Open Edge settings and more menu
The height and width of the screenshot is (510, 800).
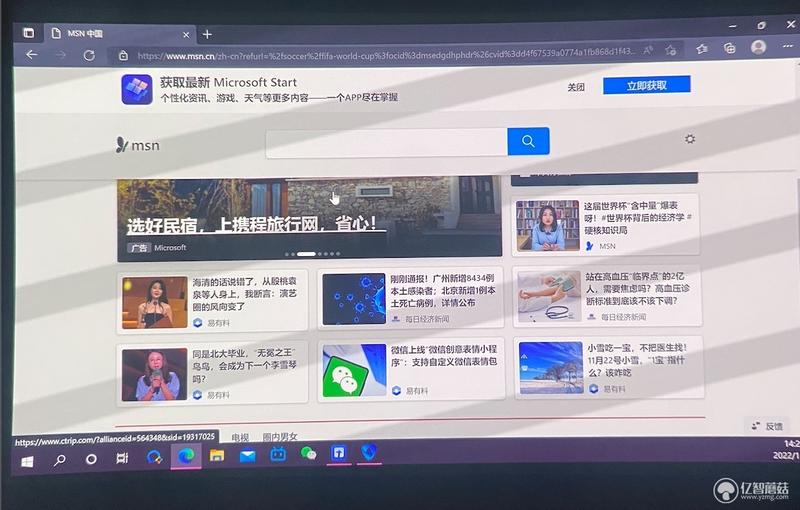pos(788,46)
